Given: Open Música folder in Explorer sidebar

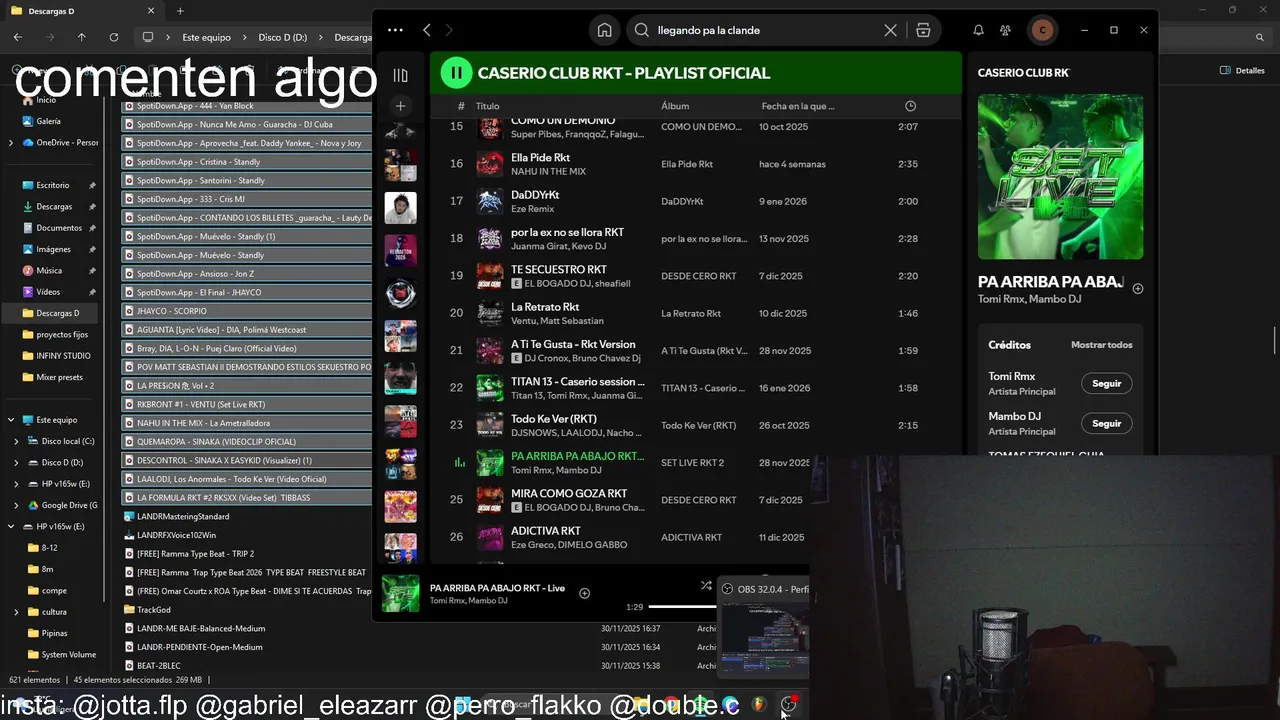Looking at the screenshot, I should pyautogui.click(x=49, y=270).
